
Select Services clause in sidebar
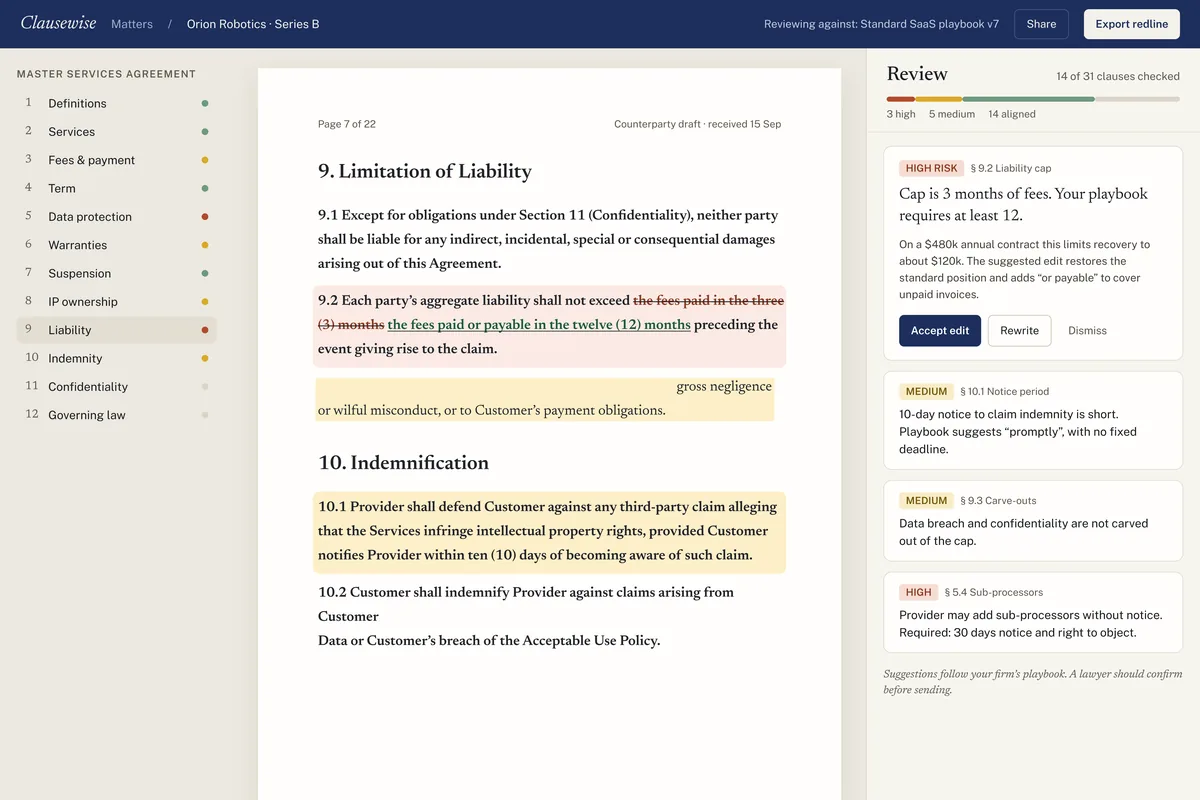(116, 131)
